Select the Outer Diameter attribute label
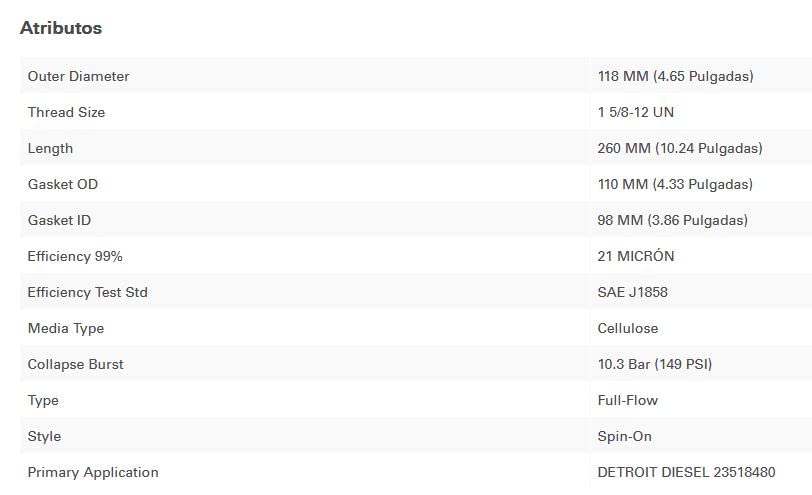 point(78,76)
